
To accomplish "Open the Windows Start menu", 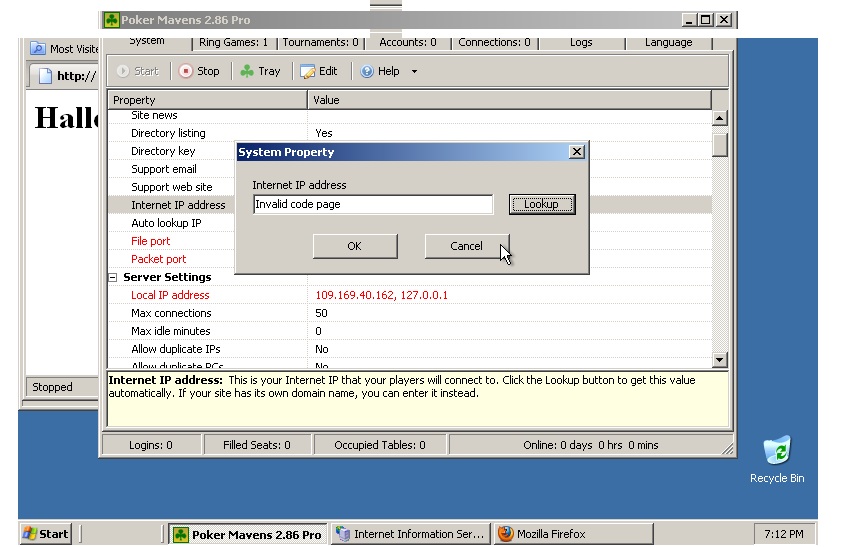I will tap(46, 534).
